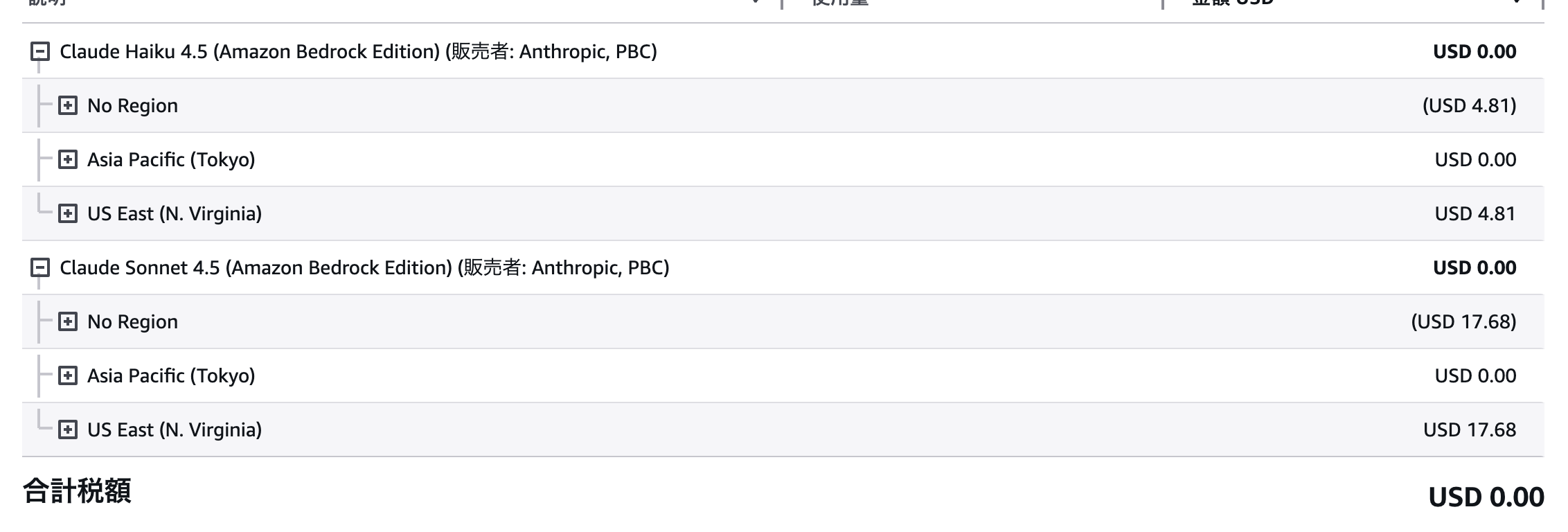1568x532 pixels.
Task: Click the (USD 4.81) No Region credit amount
Action: click(x=1469, y=106)
